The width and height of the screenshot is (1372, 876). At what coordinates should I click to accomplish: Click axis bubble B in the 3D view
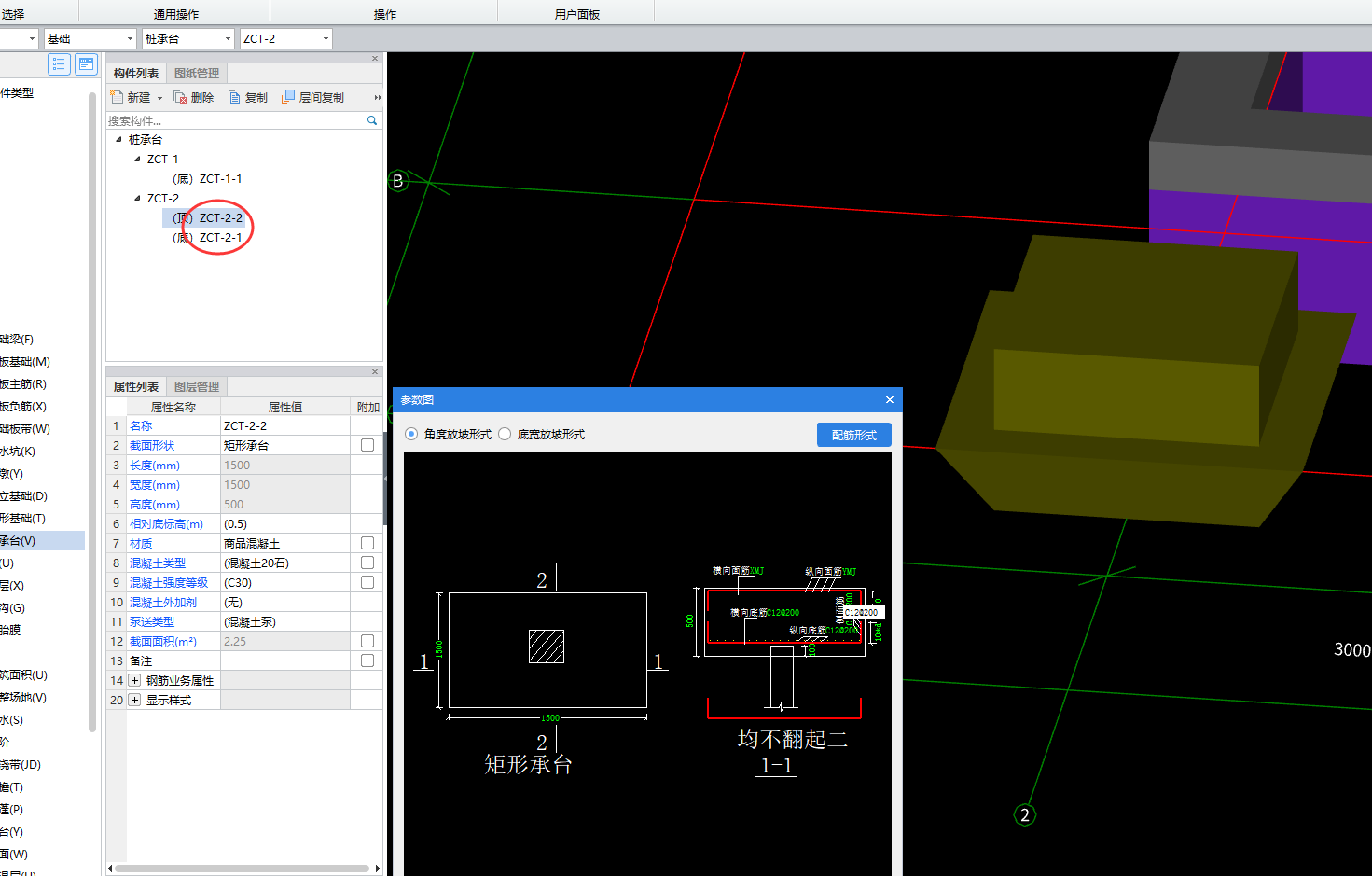(398, 180)
